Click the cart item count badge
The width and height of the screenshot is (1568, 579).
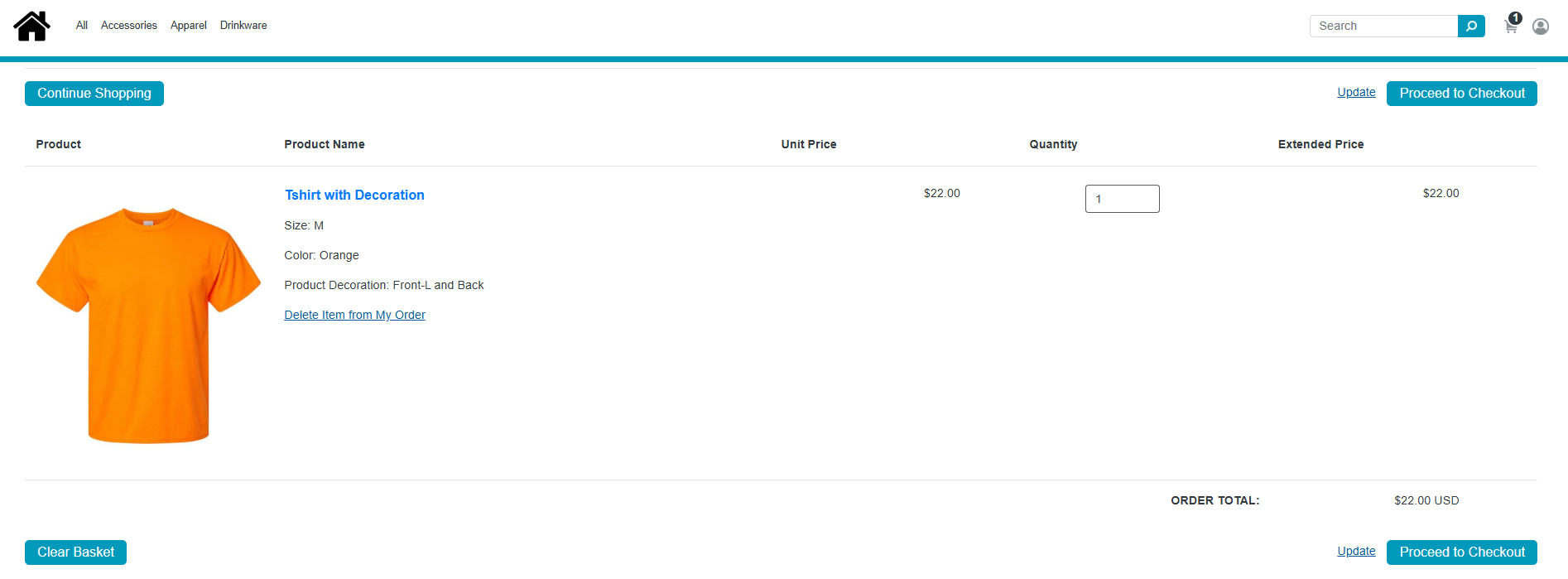pos(1515,17)
